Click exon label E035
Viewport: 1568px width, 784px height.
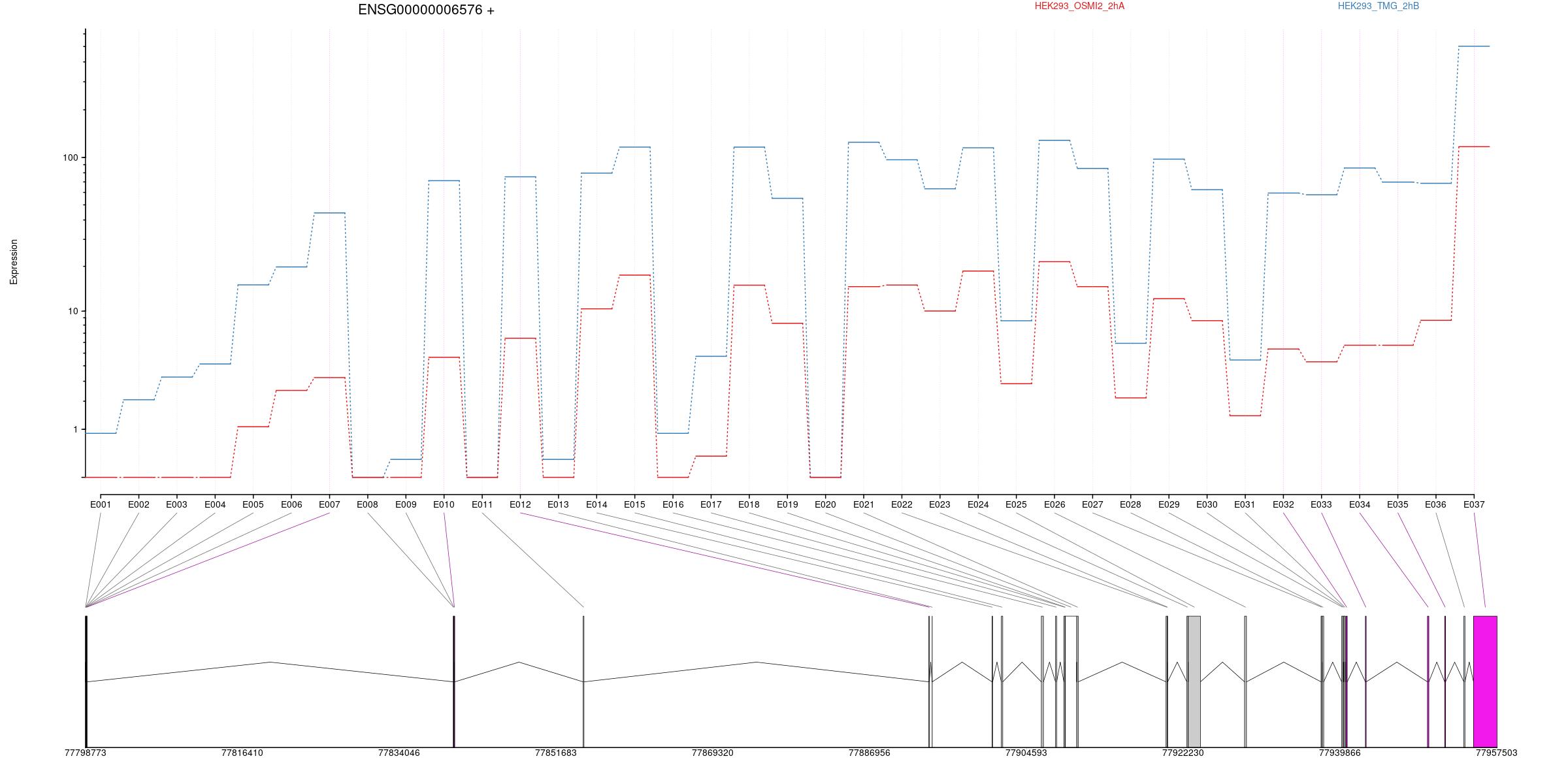pos(1397,504)
